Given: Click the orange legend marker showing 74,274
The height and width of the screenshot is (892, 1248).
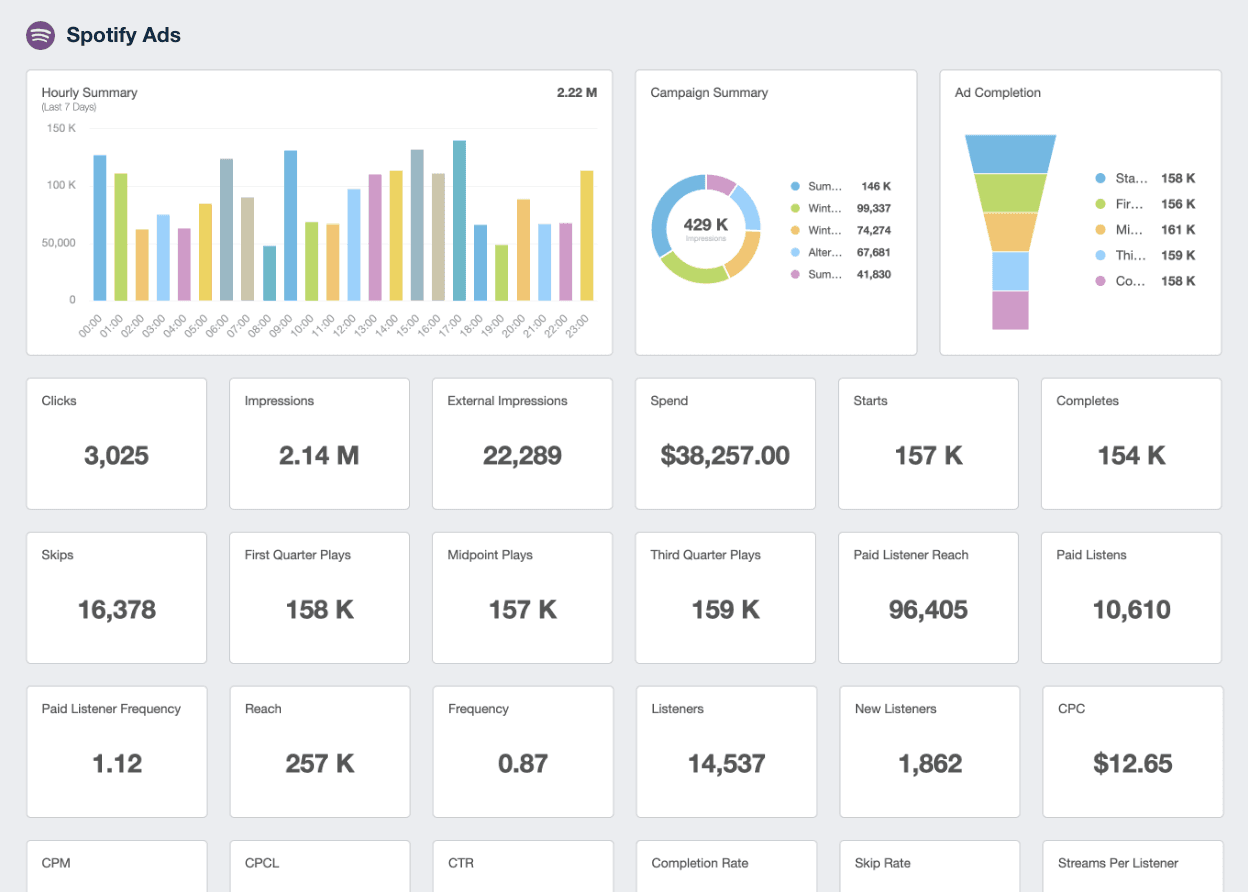Looking at the screenshot, I should [x=796, y=230].
